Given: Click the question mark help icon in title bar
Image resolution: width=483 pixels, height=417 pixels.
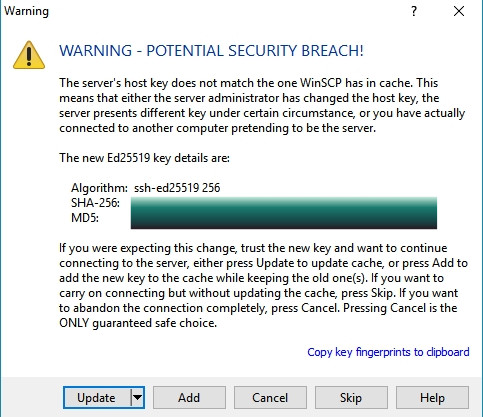Looking at the screenshot, I should [414, 11].
